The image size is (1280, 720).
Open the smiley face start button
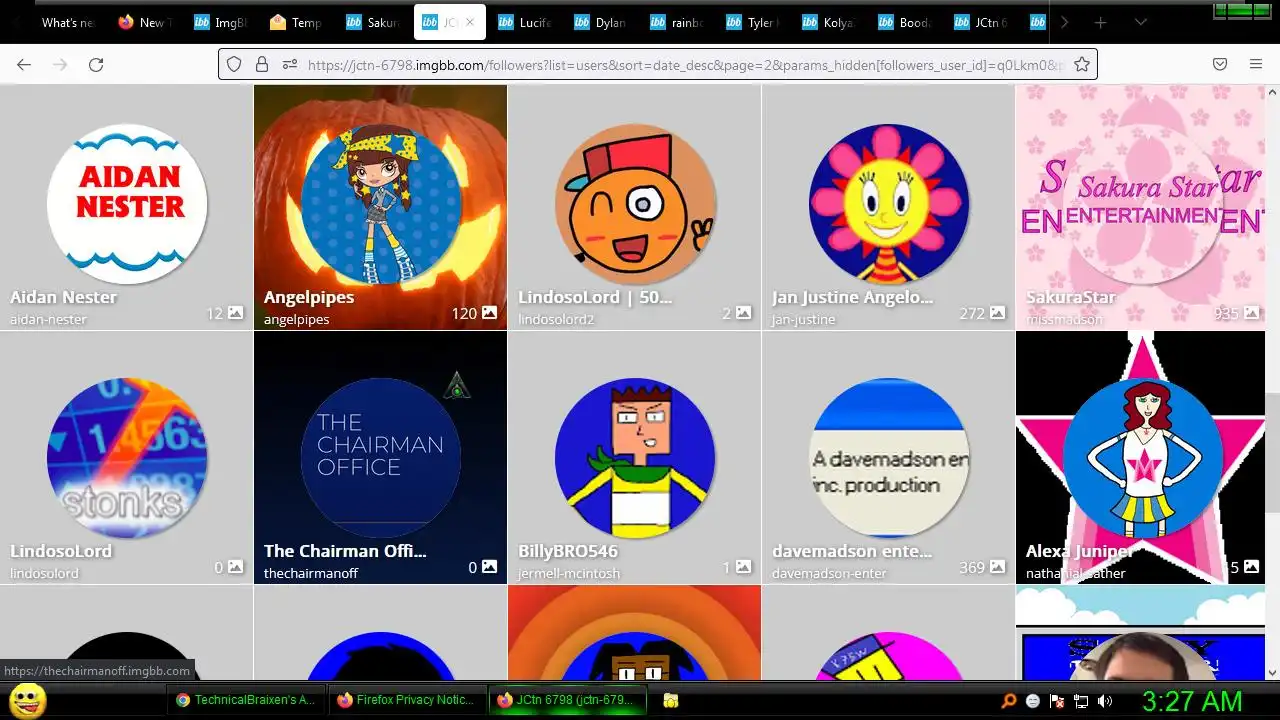28,700
